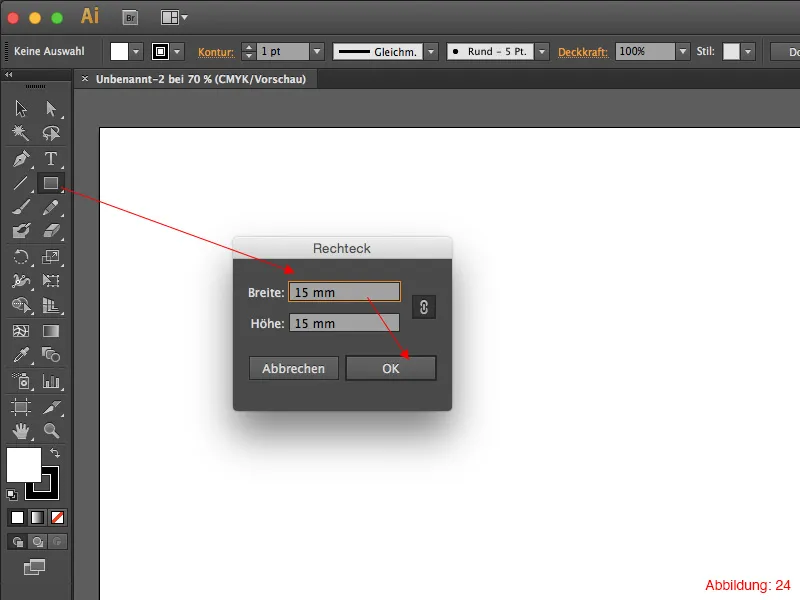The image size is (800, 600).
Task: Activate the Slice tool
Action: click(51, 407)
